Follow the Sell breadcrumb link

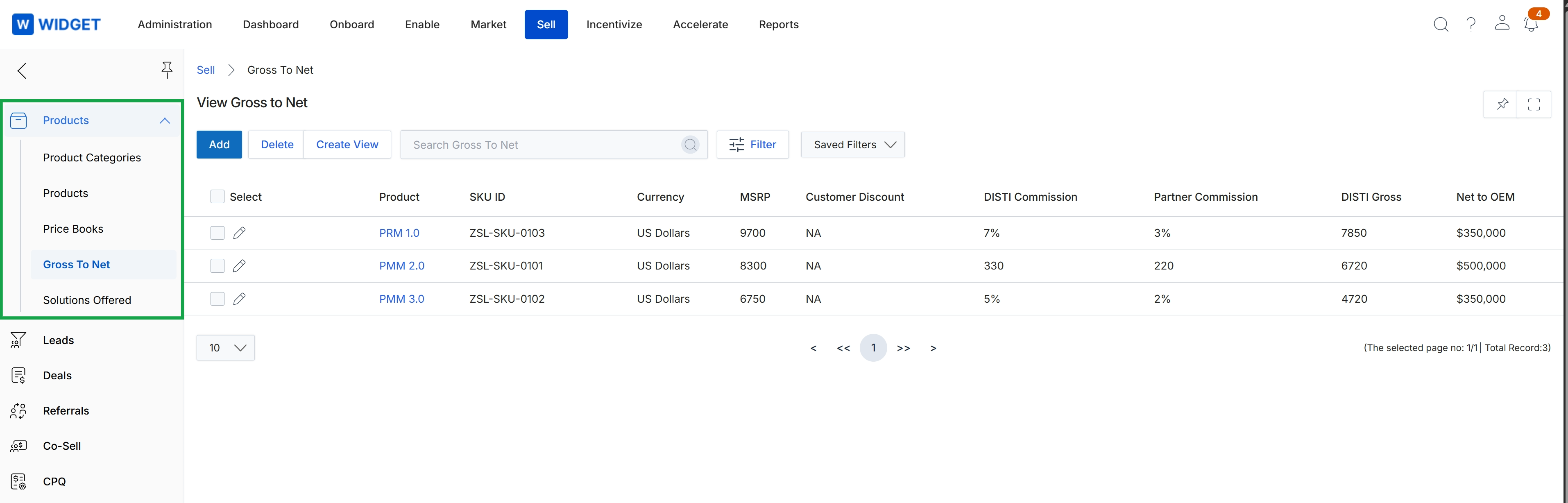206,70
